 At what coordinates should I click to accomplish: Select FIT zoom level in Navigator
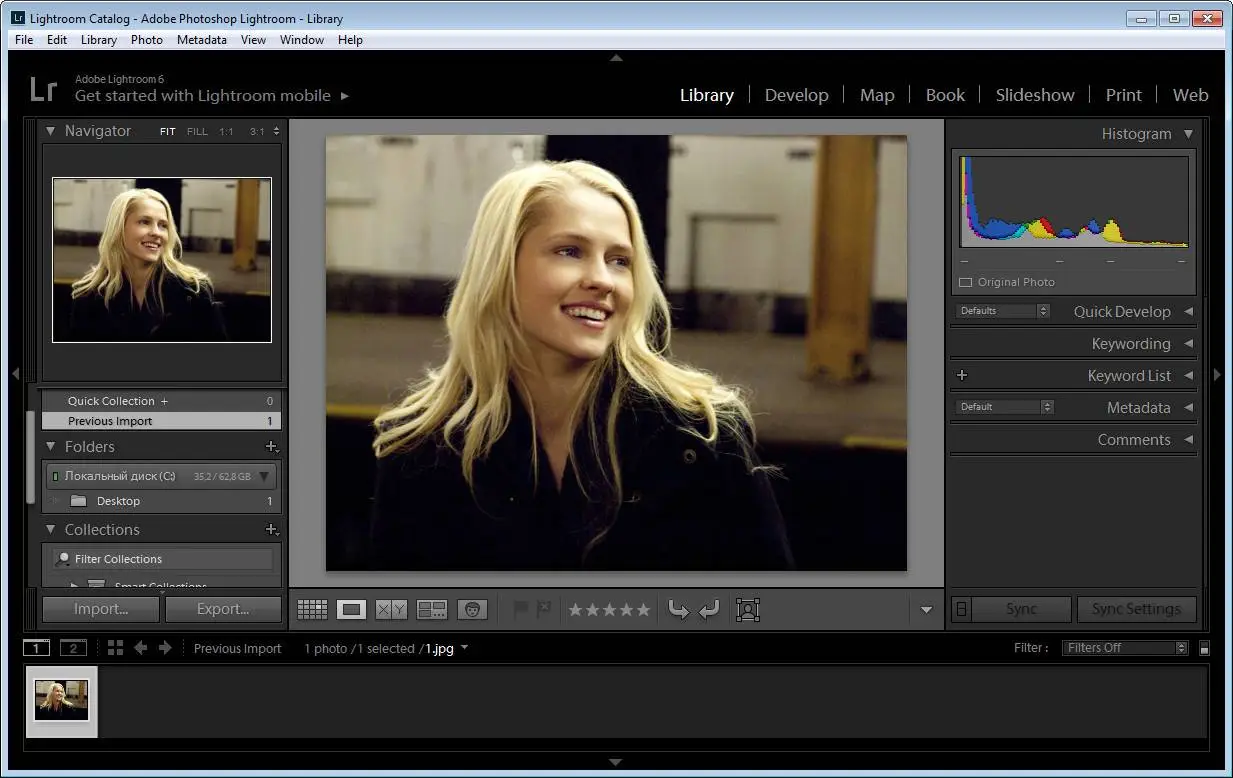(x=168, y=131)
